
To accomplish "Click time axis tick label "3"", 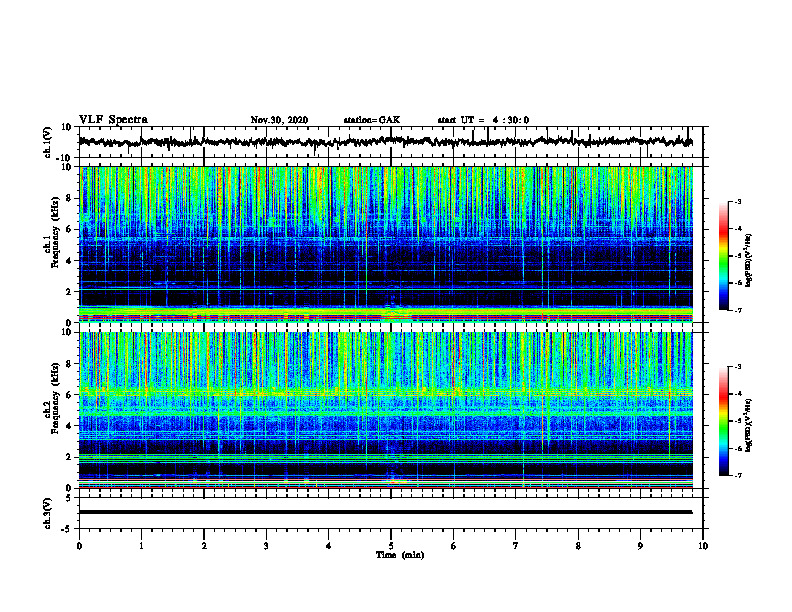I will pos(266,546).
